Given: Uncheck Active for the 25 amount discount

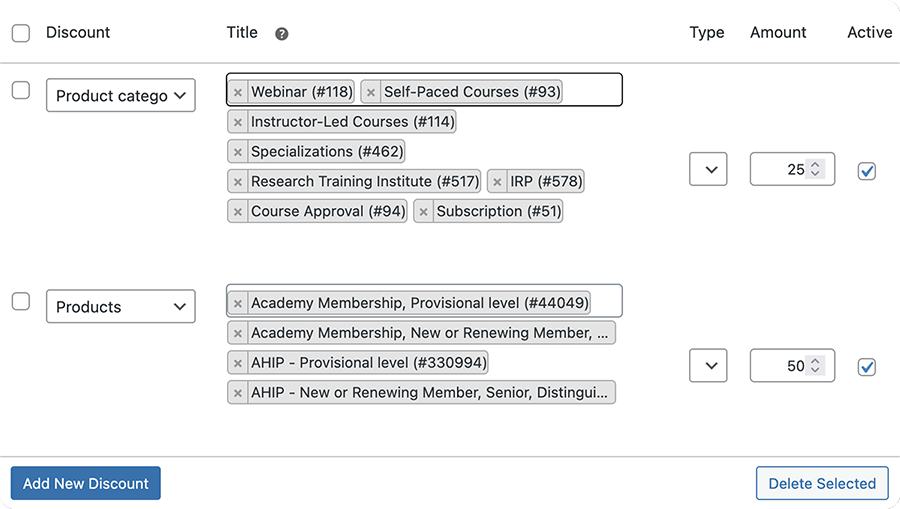Looking at the screenshot, I should tap(867, 171).
